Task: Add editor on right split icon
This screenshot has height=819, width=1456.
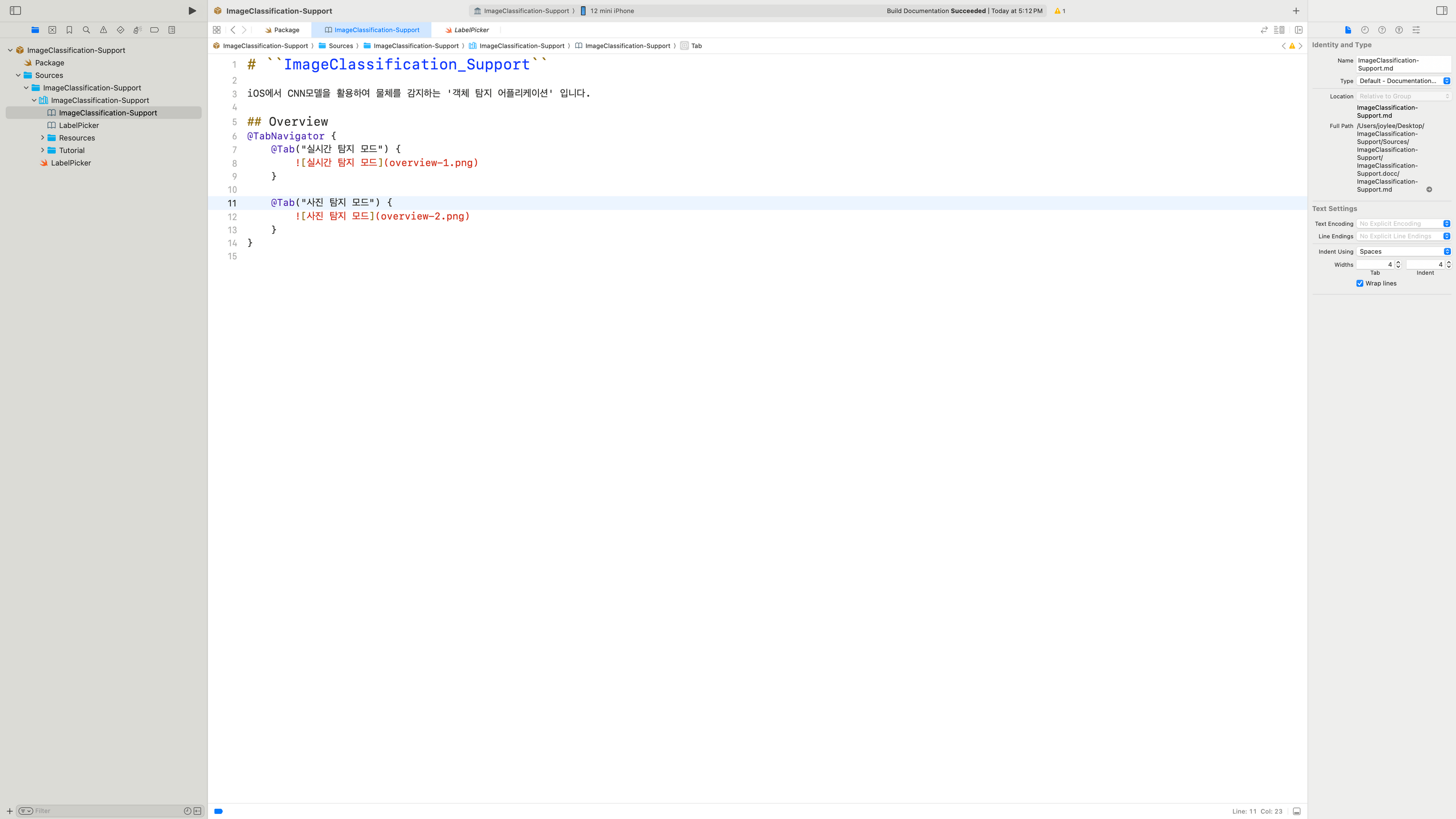Action: point(1298,30)
